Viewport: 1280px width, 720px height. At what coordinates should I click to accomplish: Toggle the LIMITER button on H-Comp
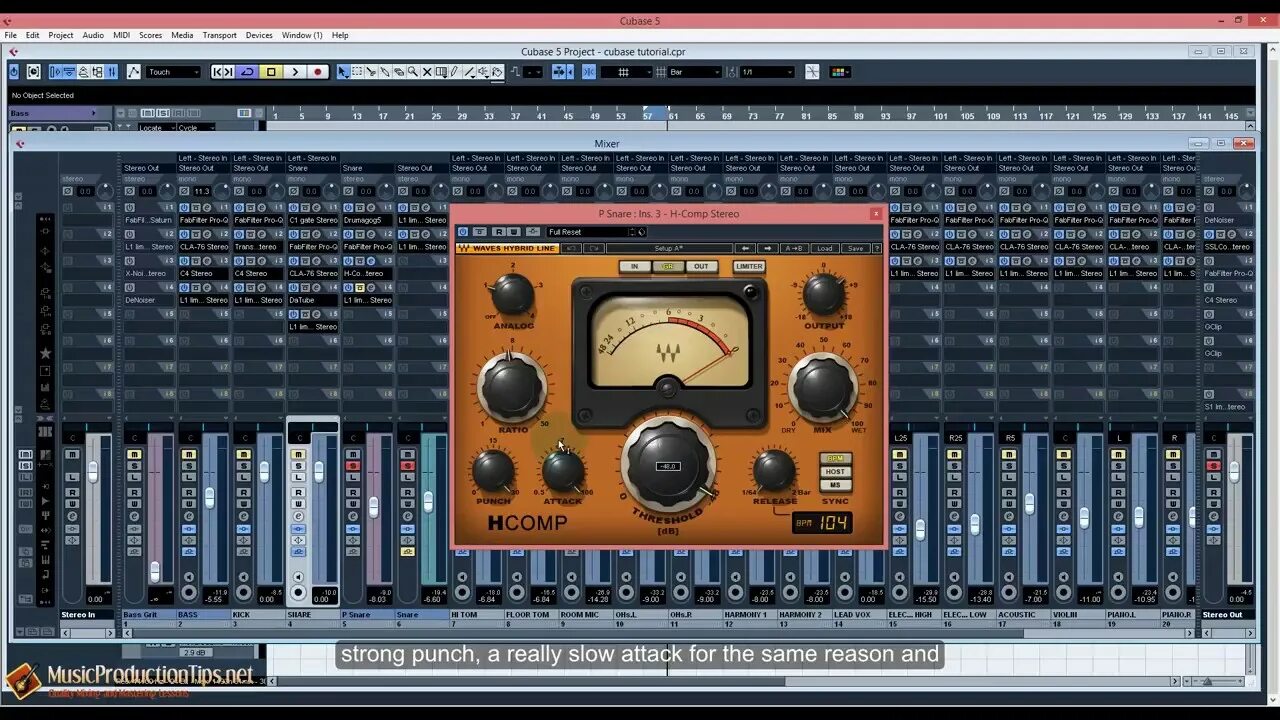[749, 266]
